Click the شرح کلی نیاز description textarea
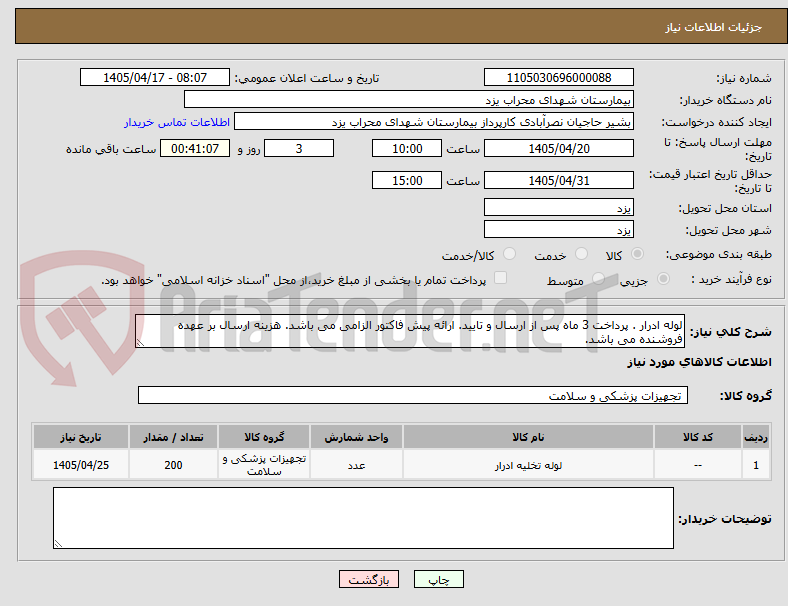This screenshot has width=788, height=606. point(410,332)
